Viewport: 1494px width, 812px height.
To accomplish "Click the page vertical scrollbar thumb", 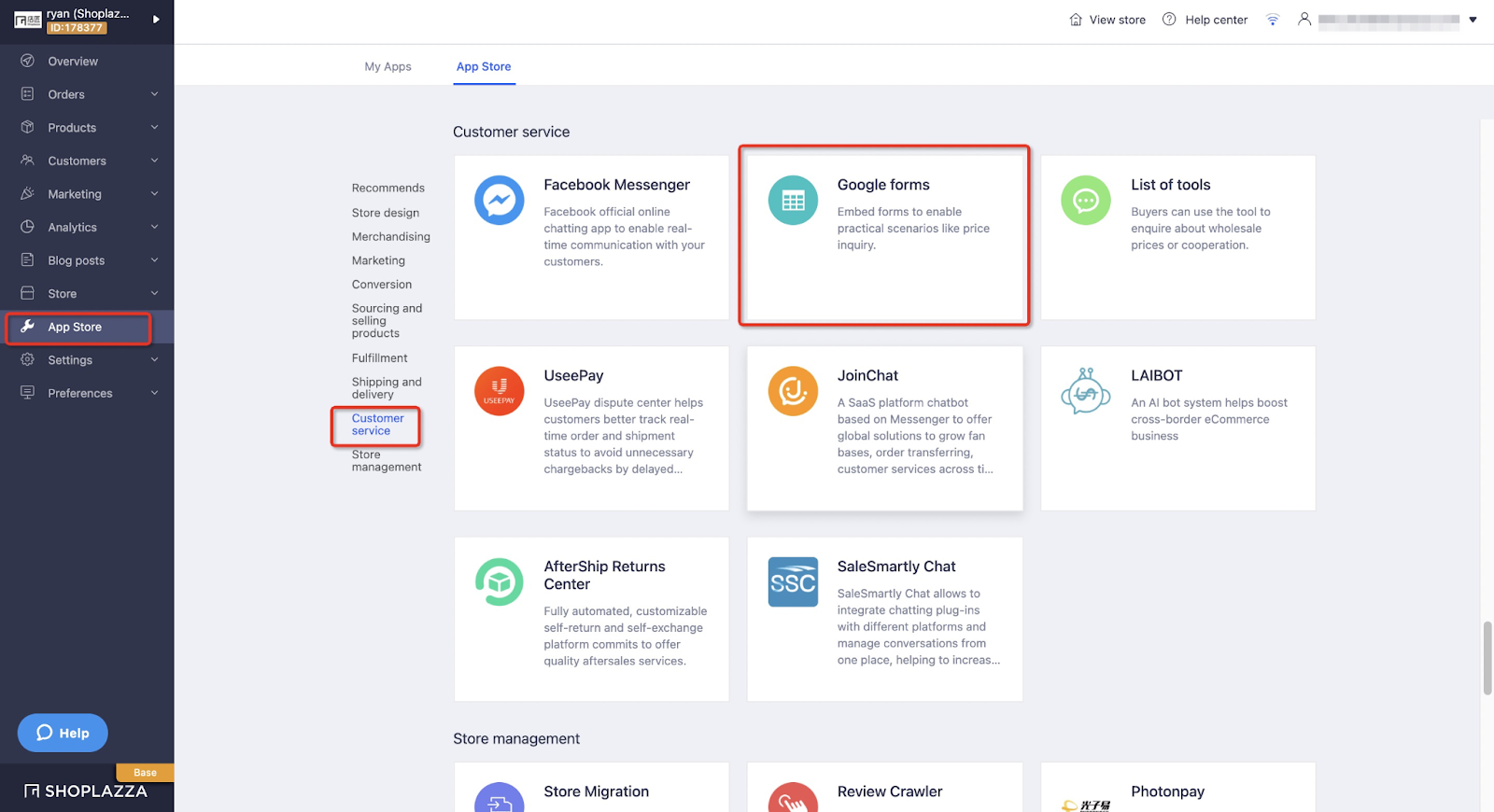I will click(1487, 658).
